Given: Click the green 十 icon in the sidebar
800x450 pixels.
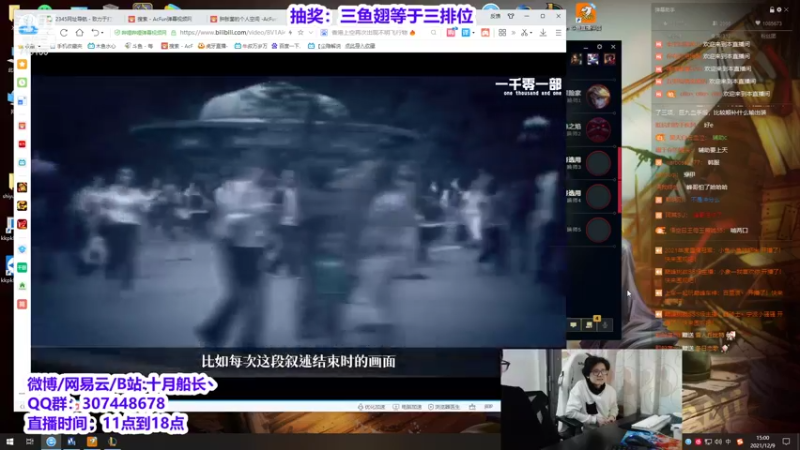Looking at the screenshot, I should [22, 267].
